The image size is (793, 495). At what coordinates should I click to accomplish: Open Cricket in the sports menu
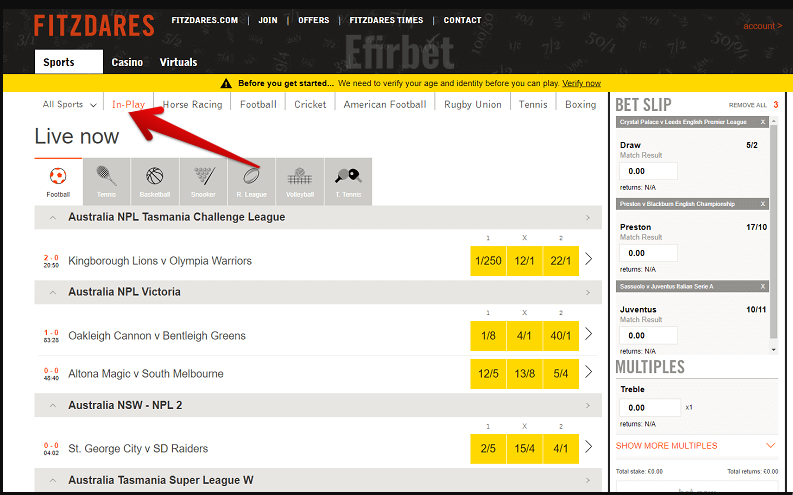click(310, 104)
